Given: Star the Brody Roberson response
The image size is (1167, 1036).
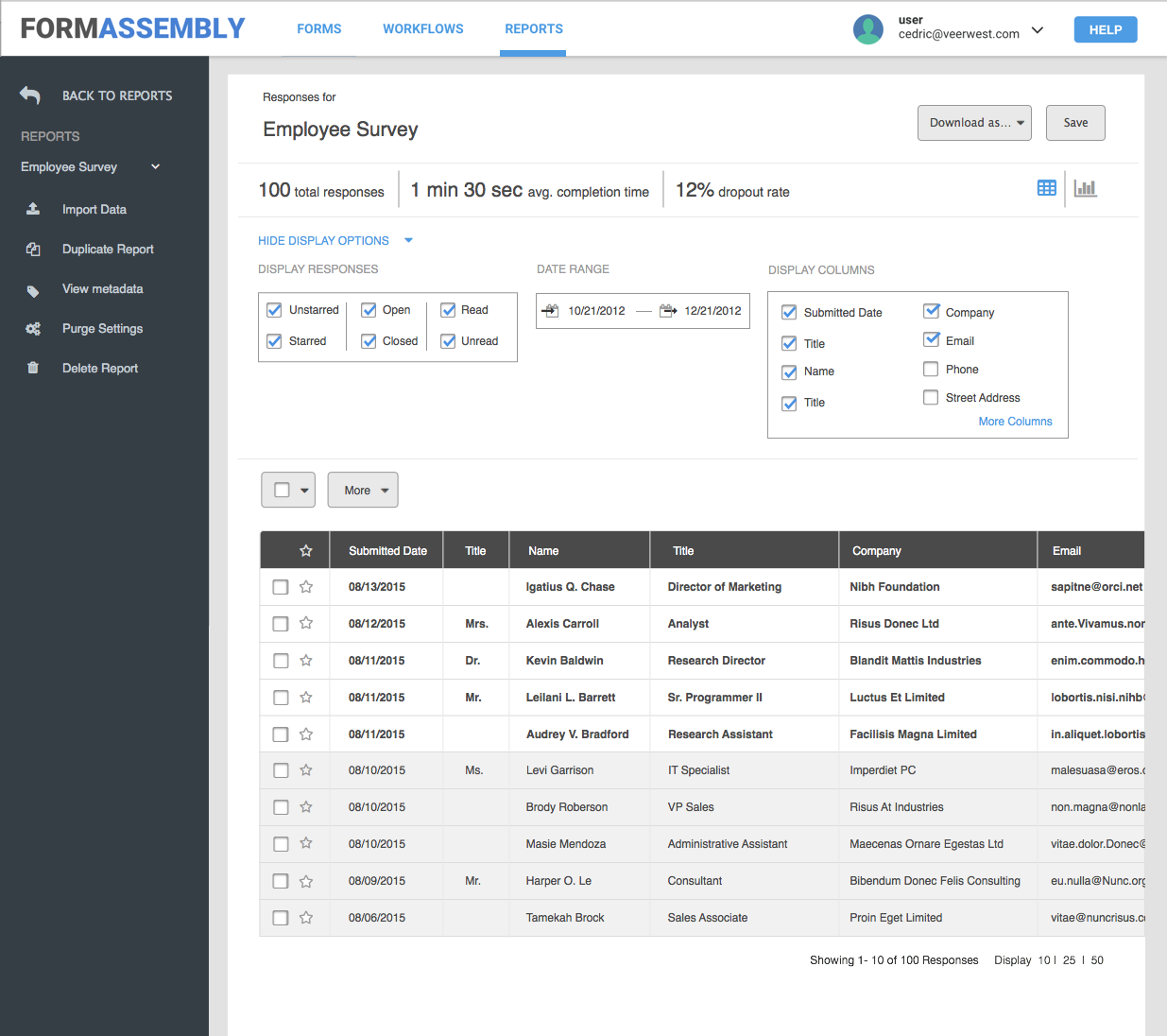Looking at the screenshot, I should tap(306, 807).
